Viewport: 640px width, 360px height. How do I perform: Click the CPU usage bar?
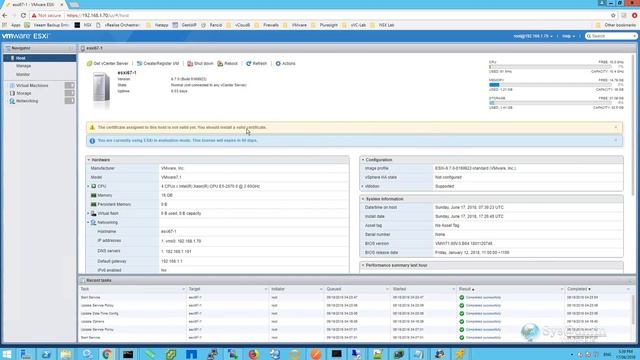coord(551,67)
